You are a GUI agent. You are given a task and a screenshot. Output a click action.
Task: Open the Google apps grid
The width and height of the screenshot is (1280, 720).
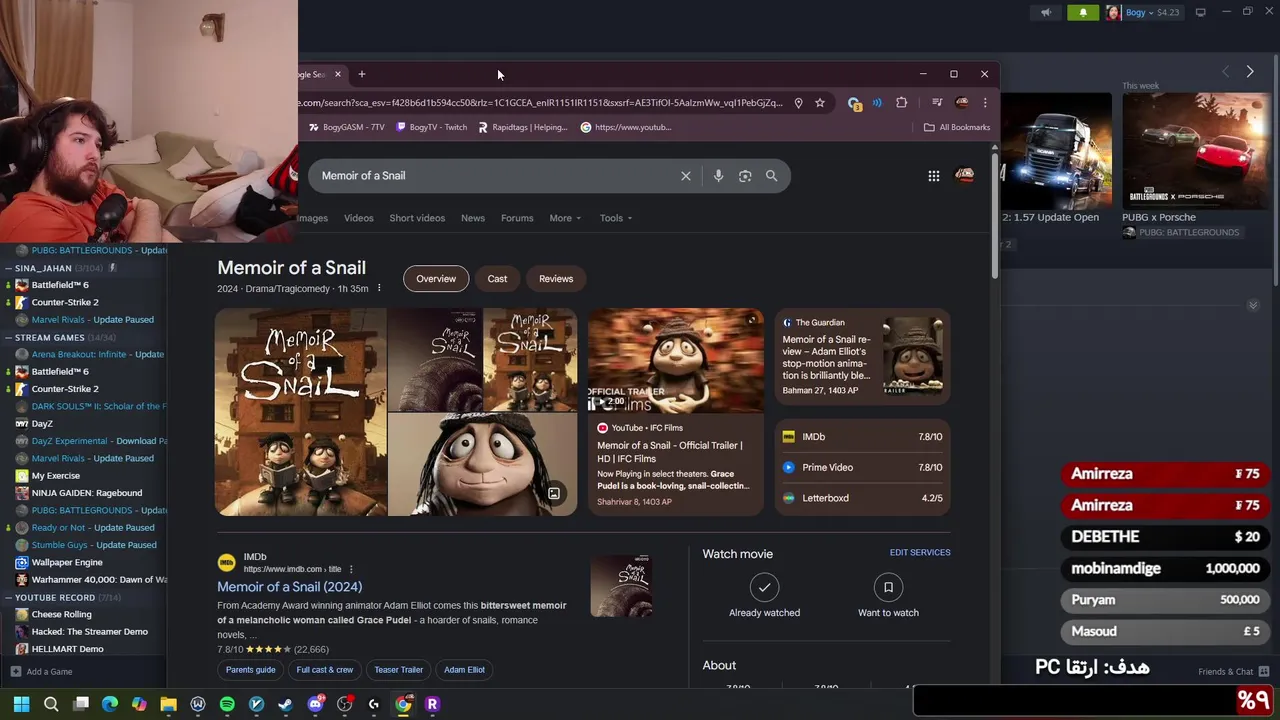(x=933, y=176)
